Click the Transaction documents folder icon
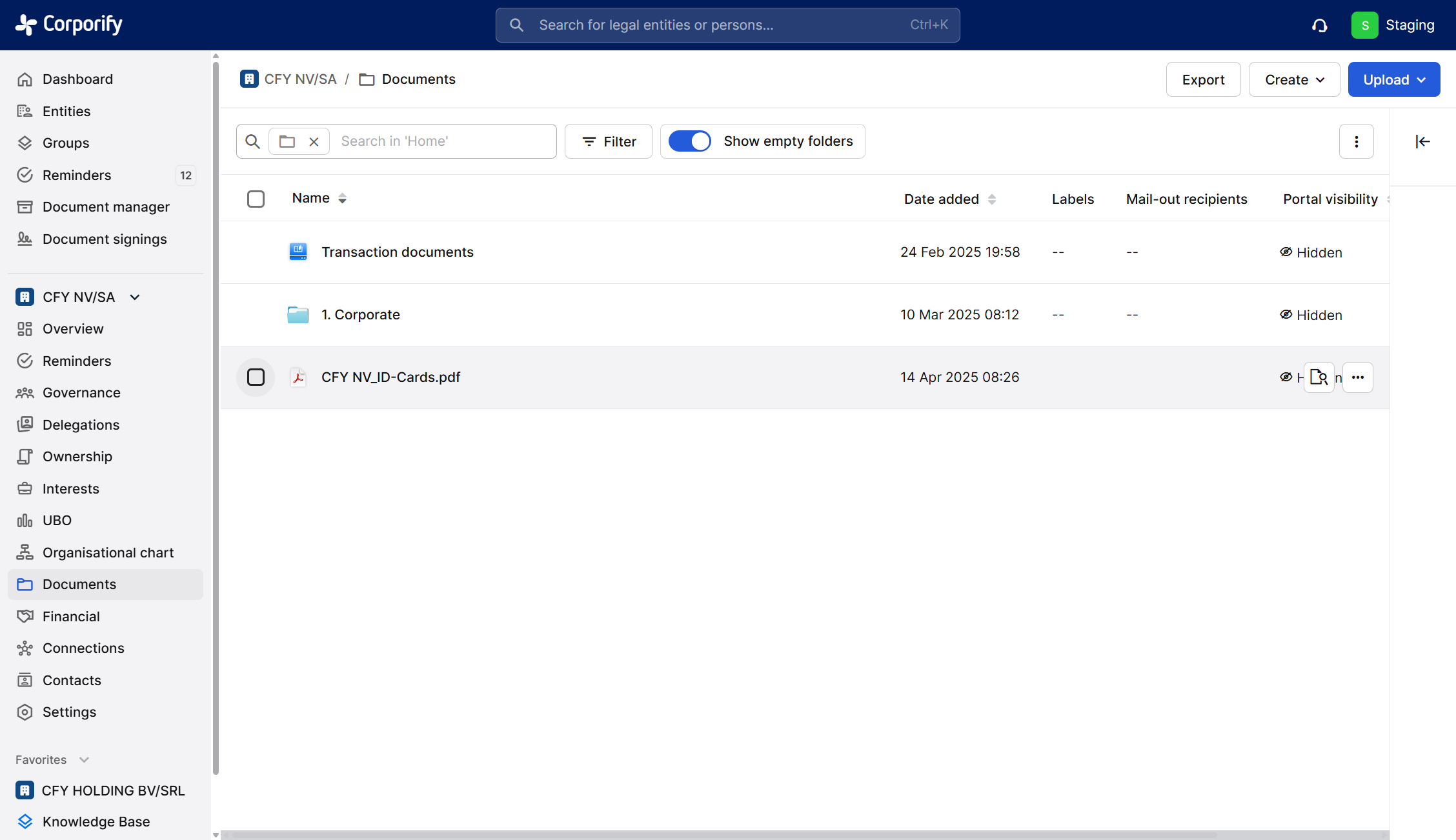Viewport: 1456px width, 840px height. click(x=298, y=252)
